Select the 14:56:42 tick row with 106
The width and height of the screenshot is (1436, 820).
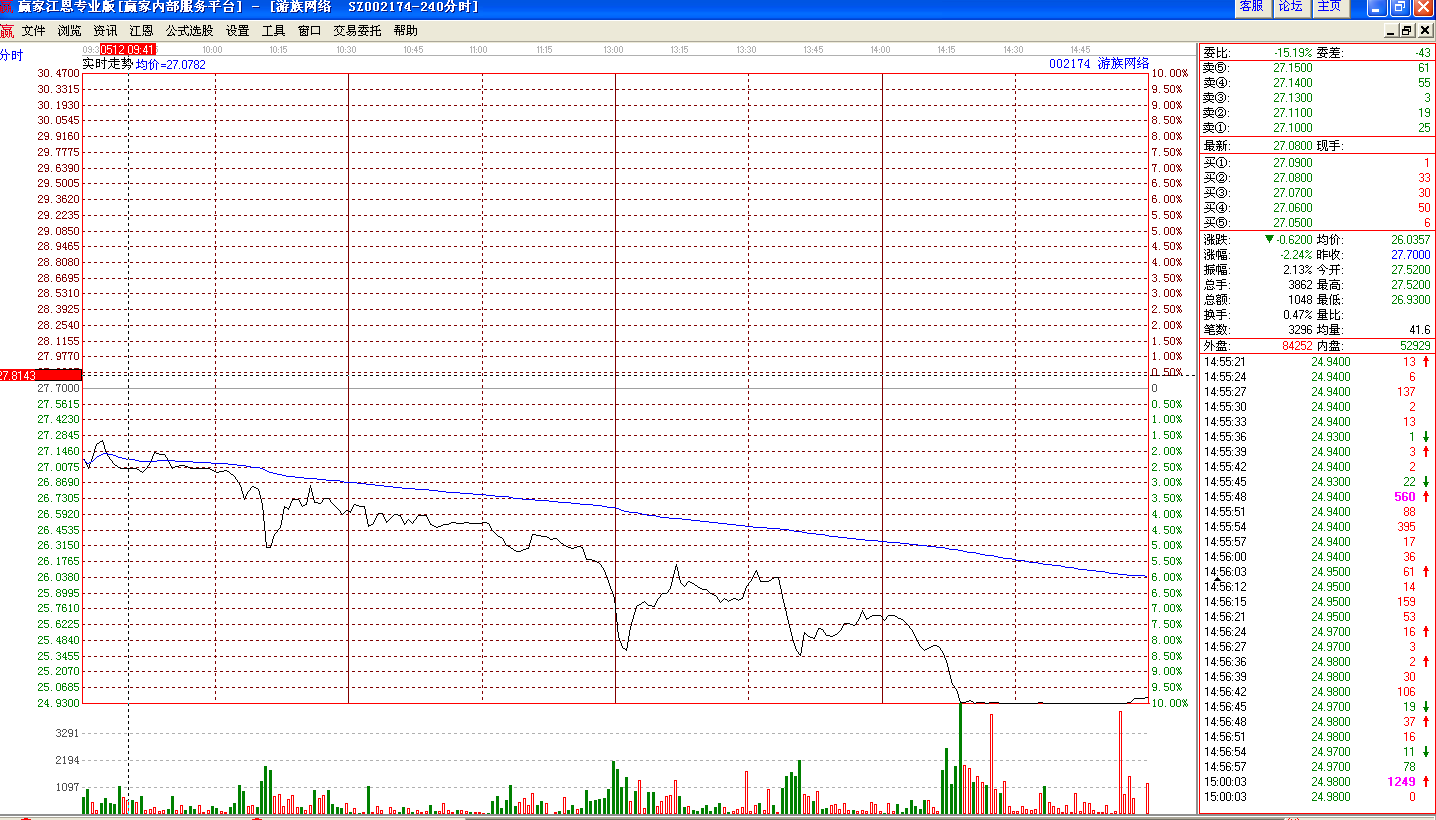pyautogui.click(x=1317, y=692)
